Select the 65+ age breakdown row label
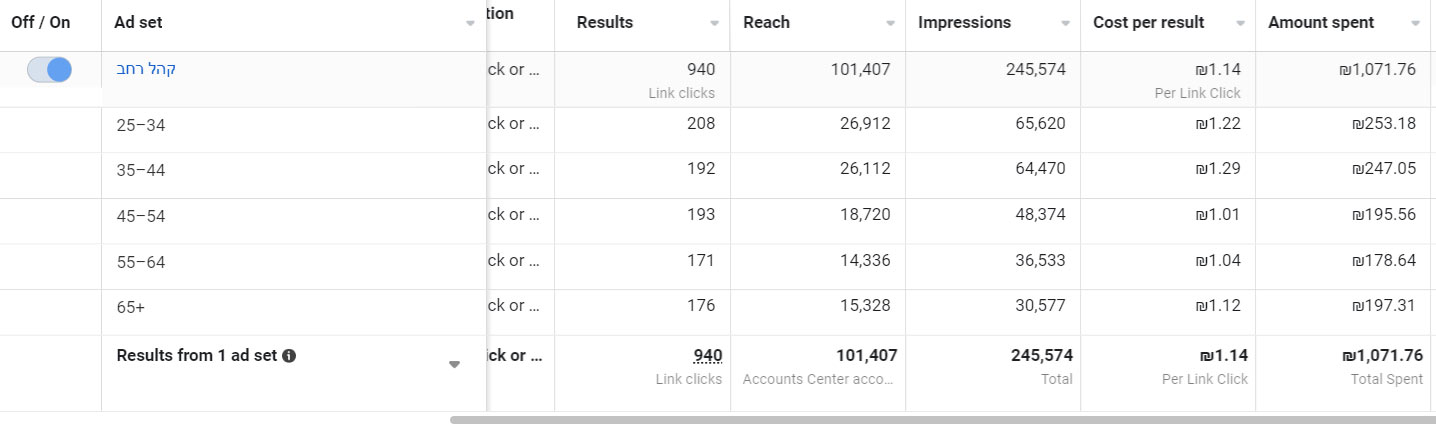Viewport: 1436px width, 436px height. 131,308
